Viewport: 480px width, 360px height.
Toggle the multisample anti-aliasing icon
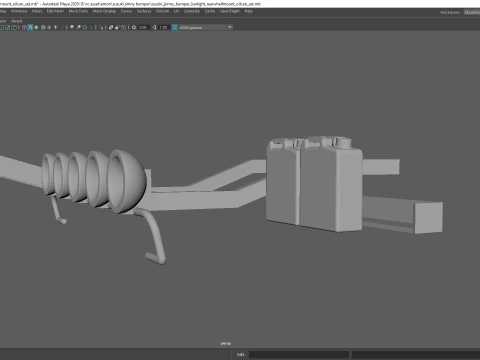click(x=85, y=27)
